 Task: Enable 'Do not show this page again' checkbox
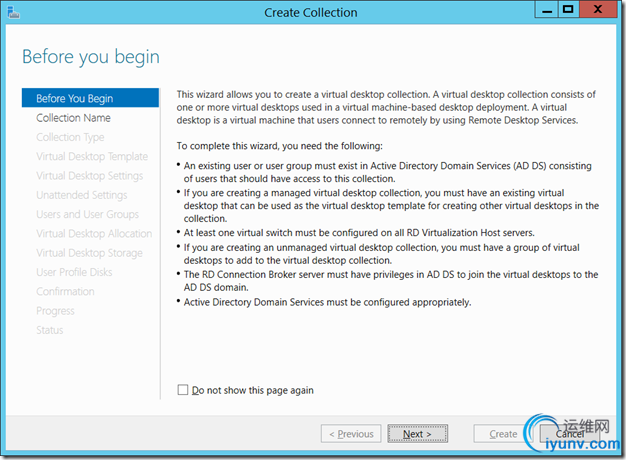(x=182, y=390)
